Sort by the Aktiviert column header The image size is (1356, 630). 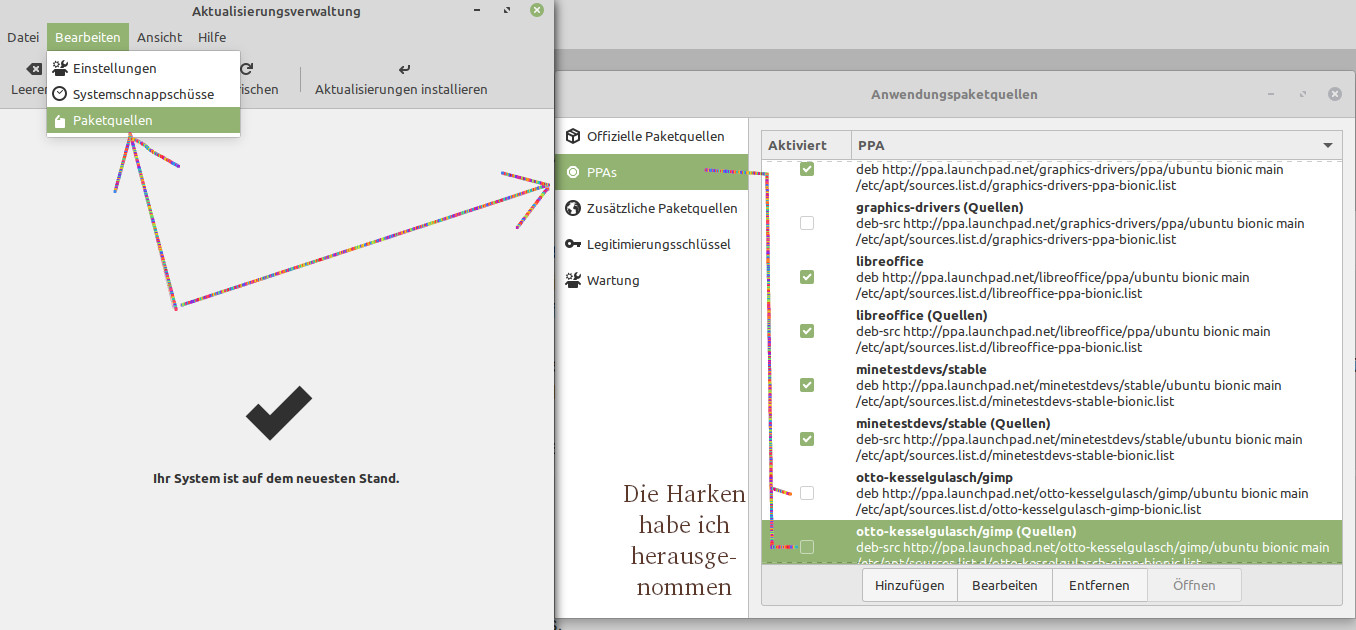[797, 146]
